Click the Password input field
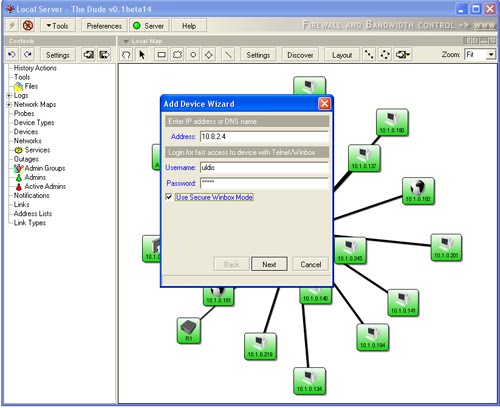Image resolution: width=500 pixels, height=408 pixels. [x=264, y=183]
